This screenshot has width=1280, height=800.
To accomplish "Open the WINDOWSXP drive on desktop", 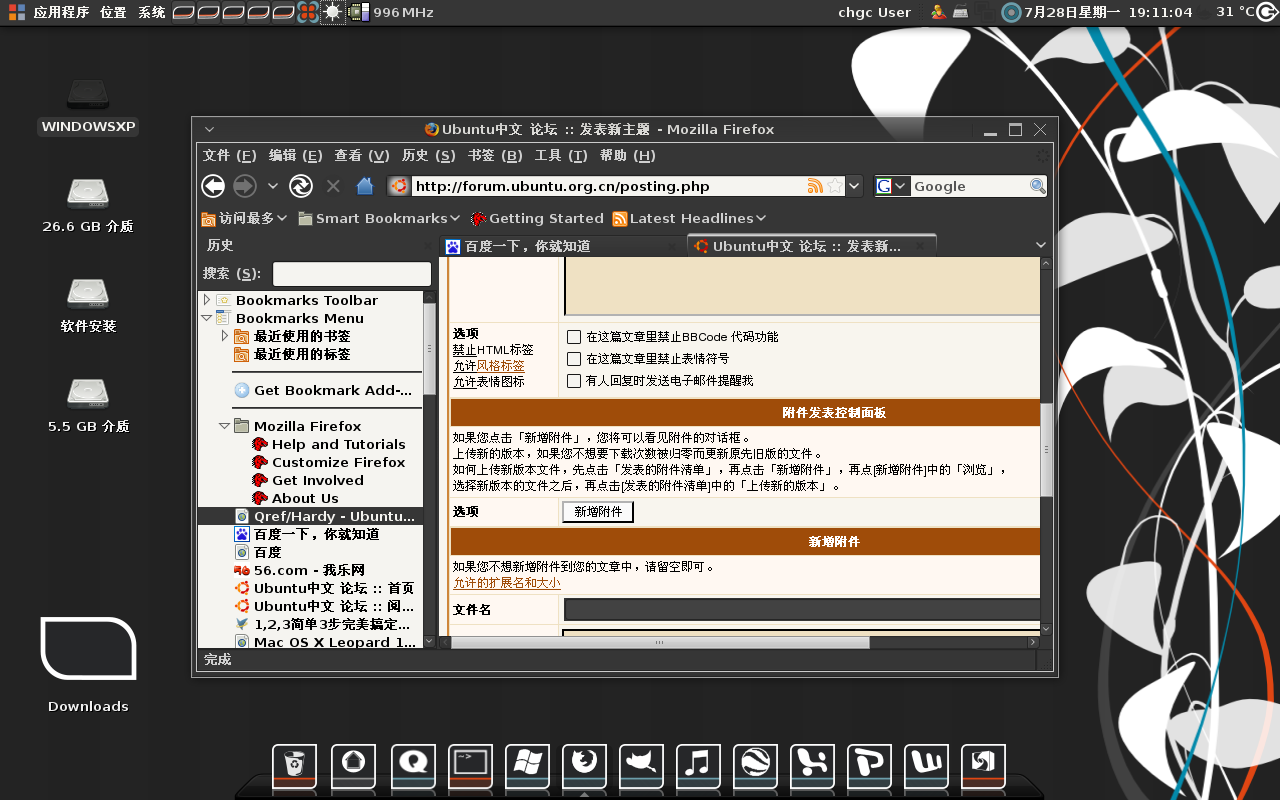I will (88, 105).
